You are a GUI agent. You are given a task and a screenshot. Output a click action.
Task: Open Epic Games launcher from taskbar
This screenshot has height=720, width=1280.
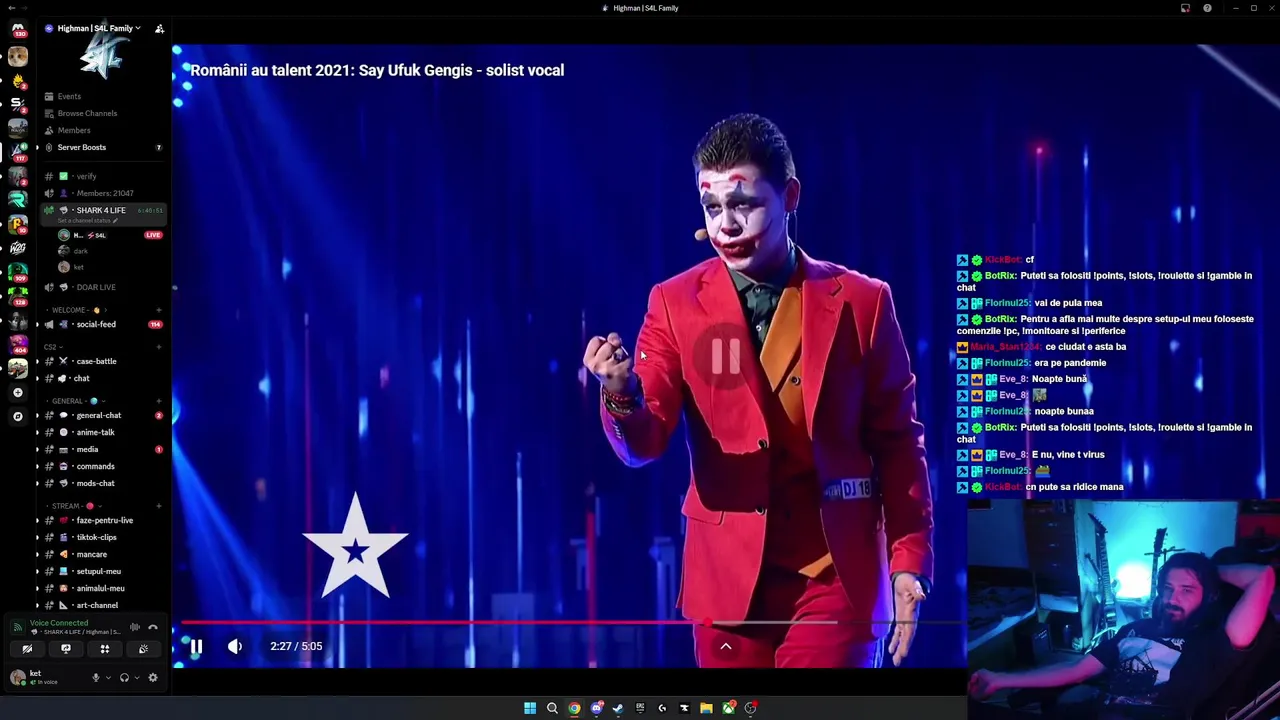(x=640, y=708)
